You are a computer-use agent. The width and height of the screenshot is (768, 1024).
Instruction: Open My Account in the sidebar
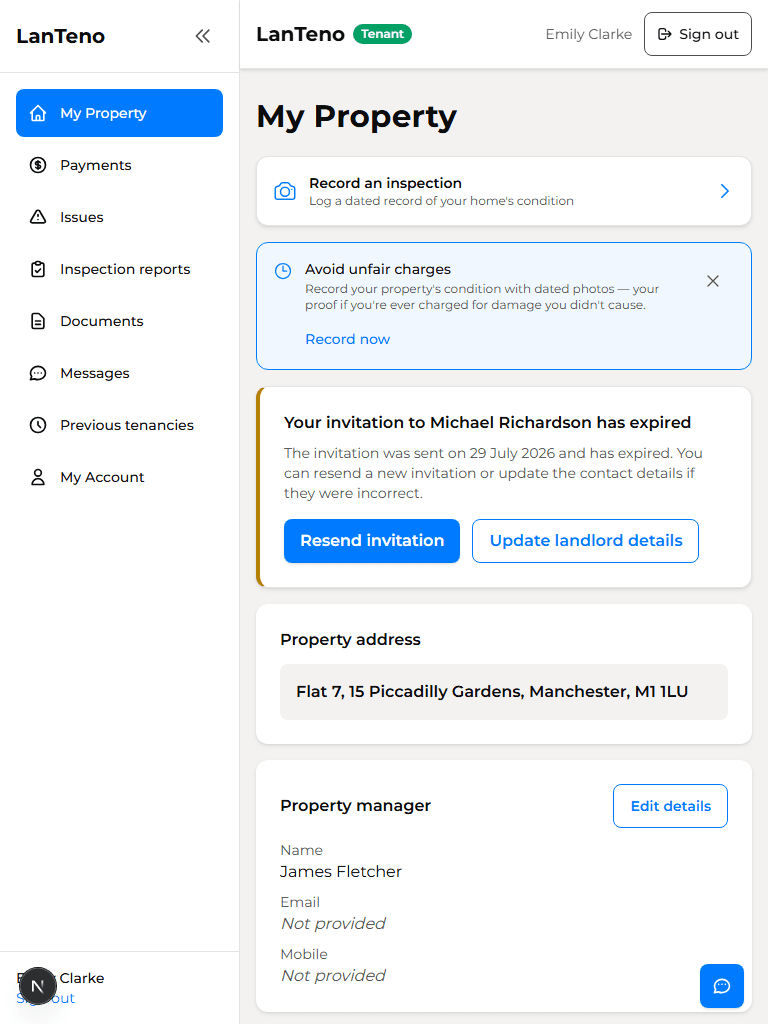coord(120,477)
